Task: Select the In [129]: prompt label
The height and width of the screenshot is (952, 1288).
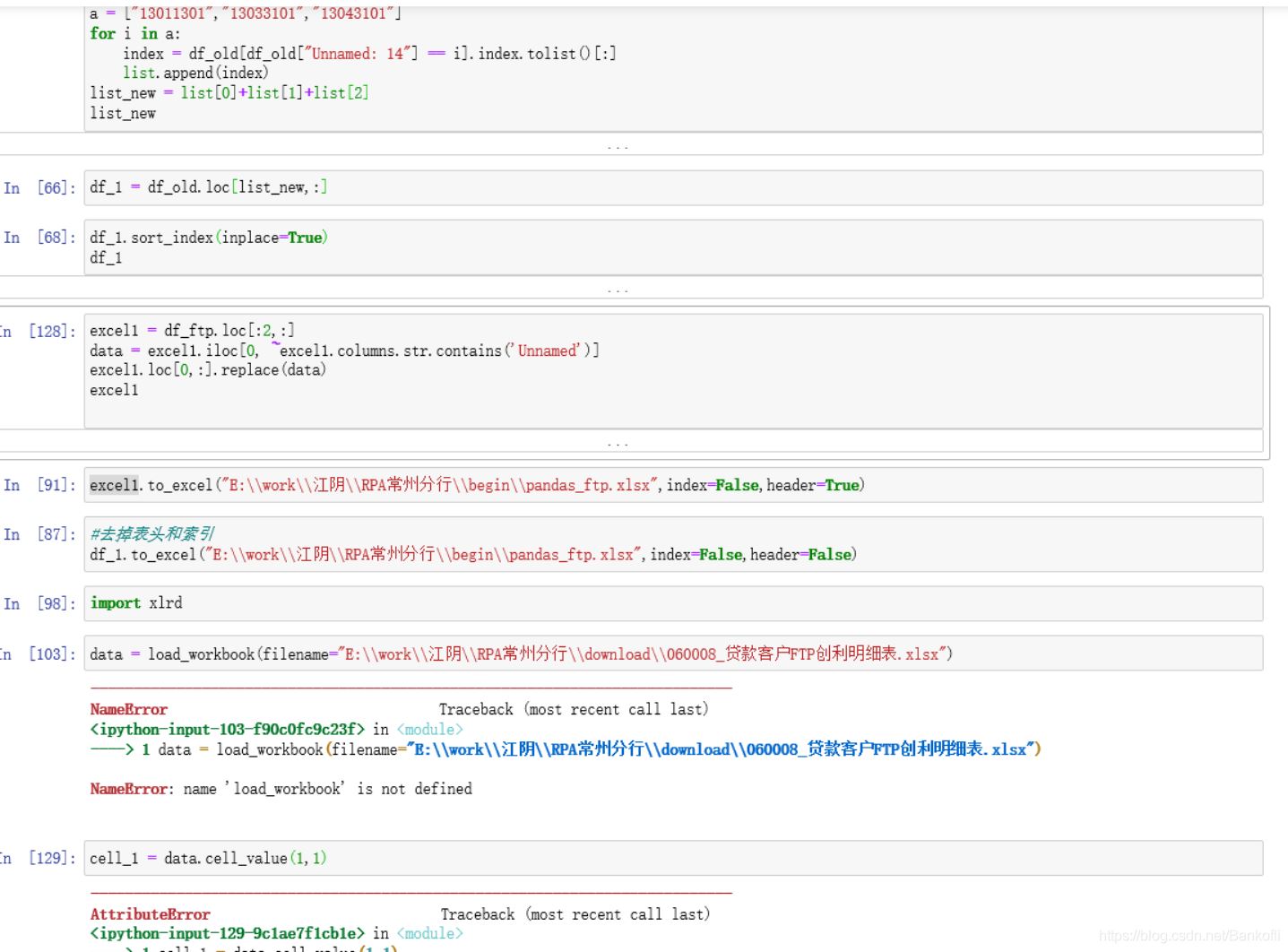Action: 38,858
